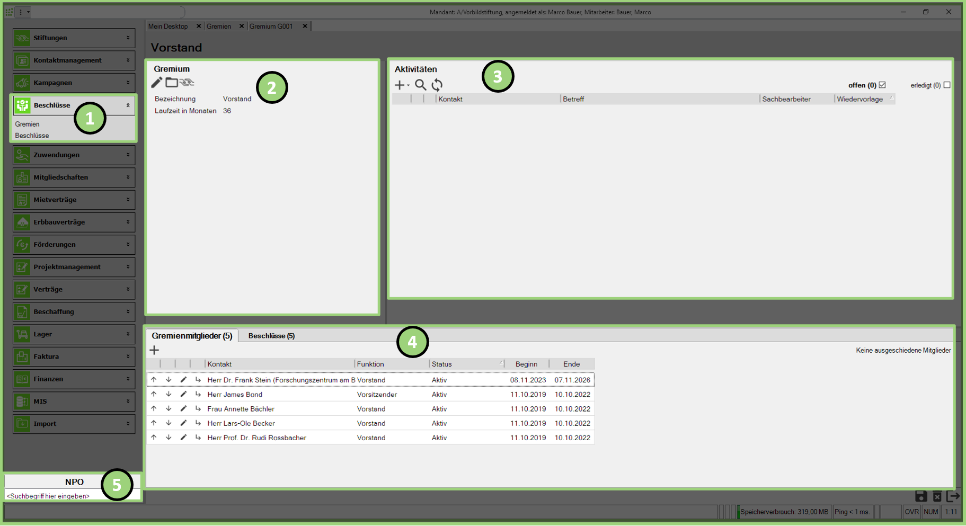966x526 pixels.
Task: Expand the Stiftungen section
Action: pyautogui.click(x=128, y=38)
